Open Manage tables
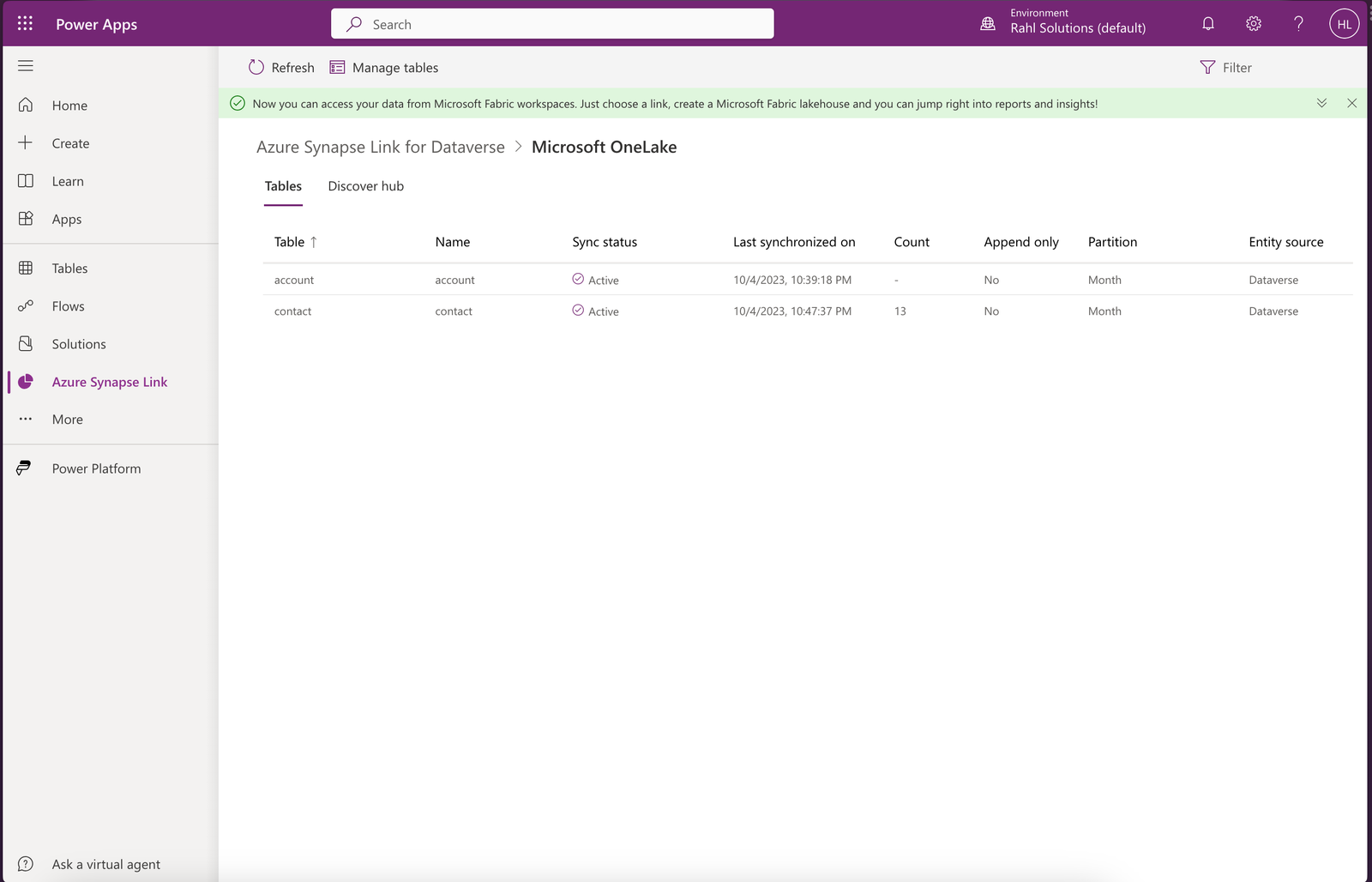The width and height of the screenshot is (1372, 882). point(383,67)
